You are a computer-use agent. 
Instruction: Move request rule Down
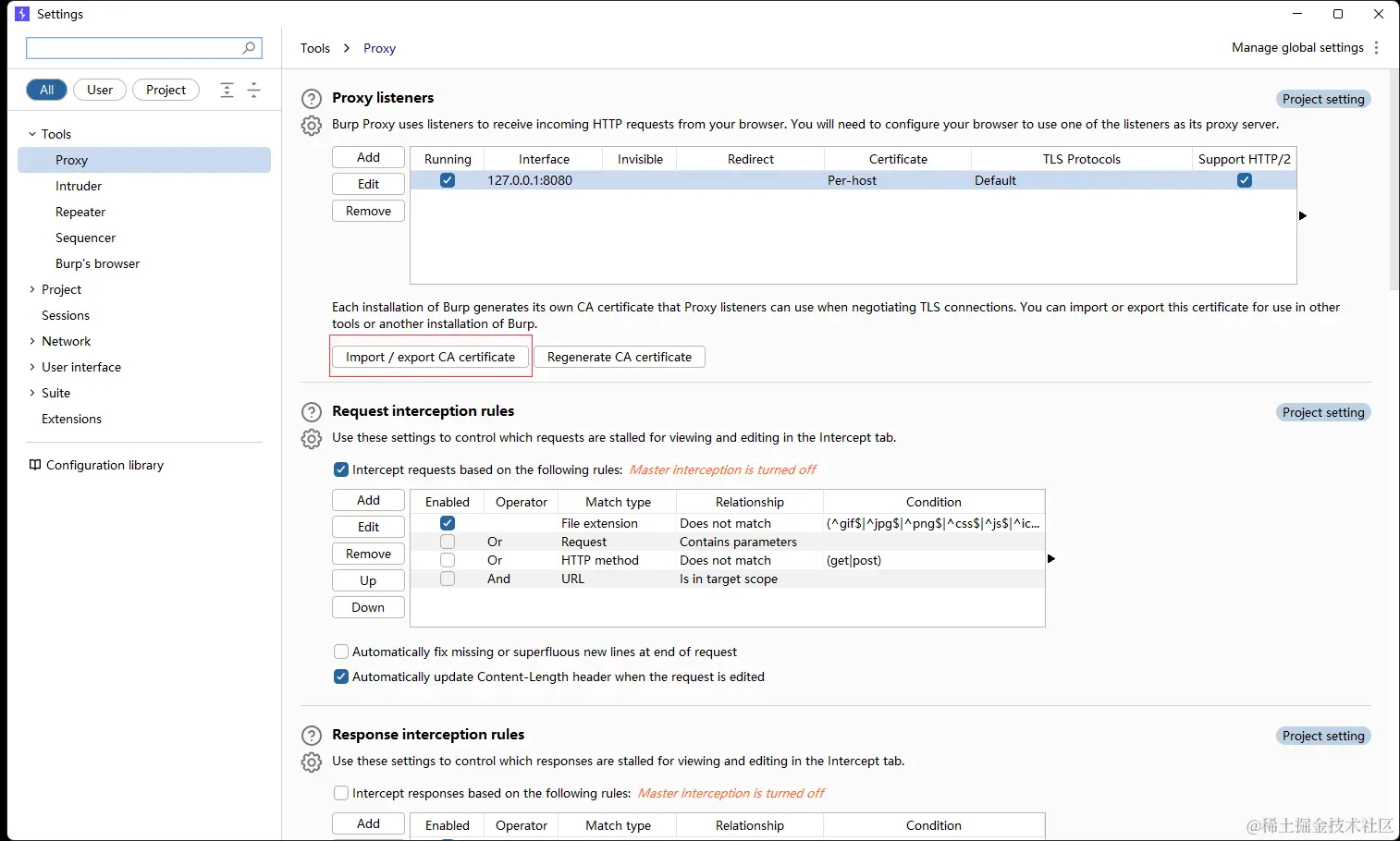point(368,607)
